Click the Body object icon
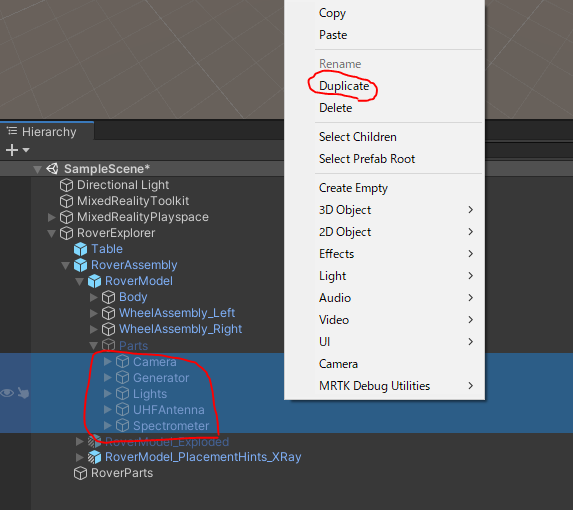The height and width of the screenshot is (510, 573). (x=108, y=297)
